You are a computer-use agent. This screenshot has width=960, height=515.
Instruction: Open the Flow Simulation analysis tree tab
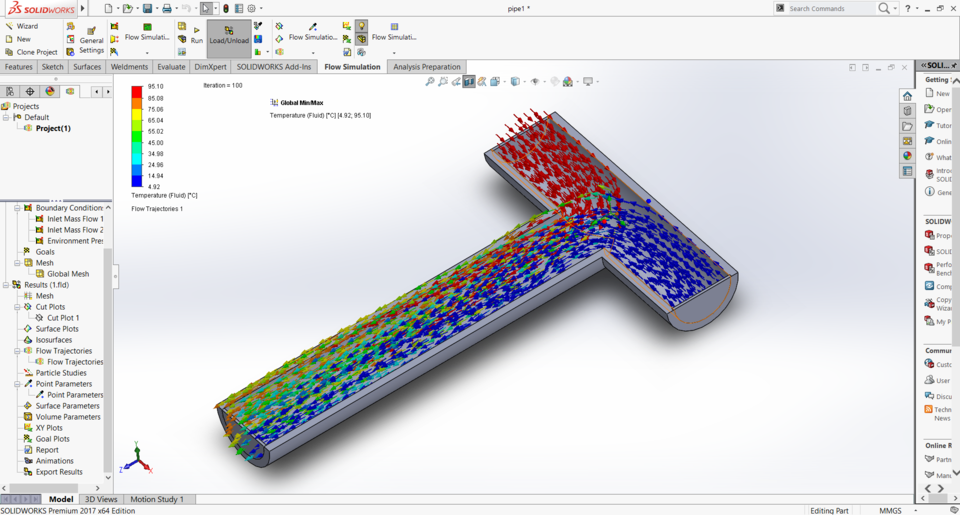[x=70, y=91]
